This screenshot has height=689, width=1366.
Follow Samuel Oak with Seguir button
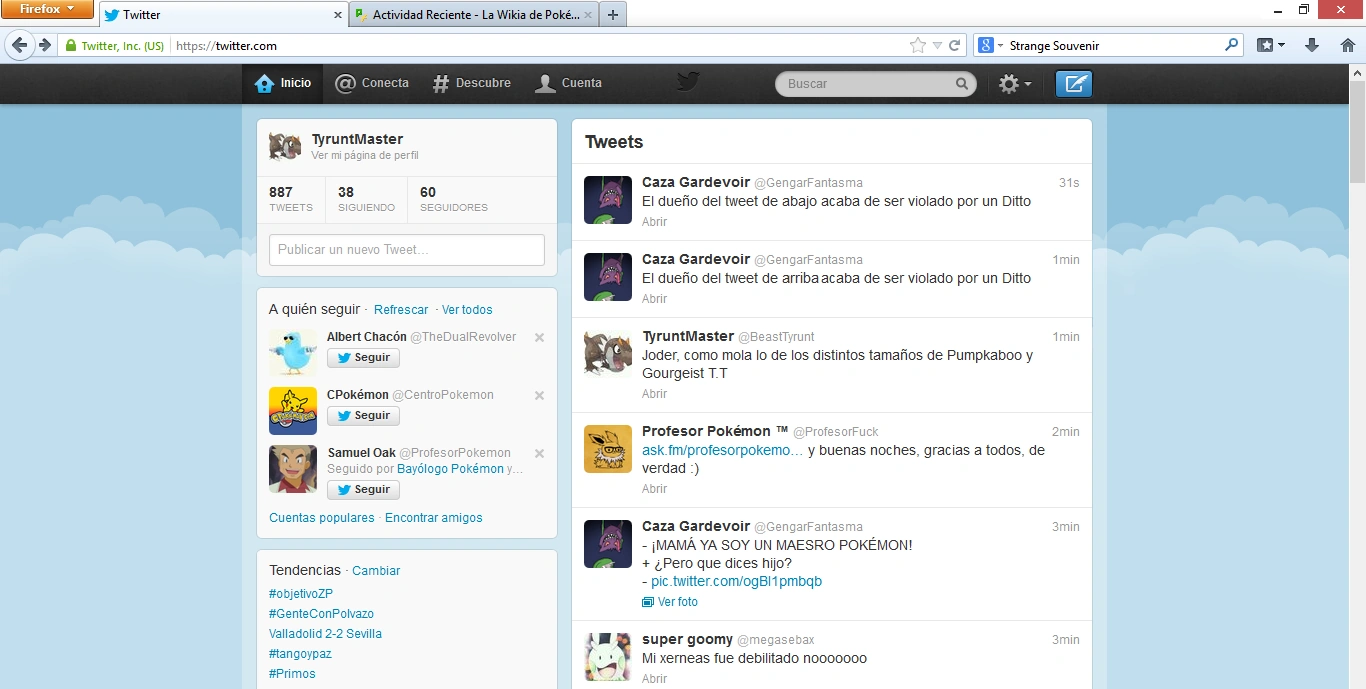363,490
